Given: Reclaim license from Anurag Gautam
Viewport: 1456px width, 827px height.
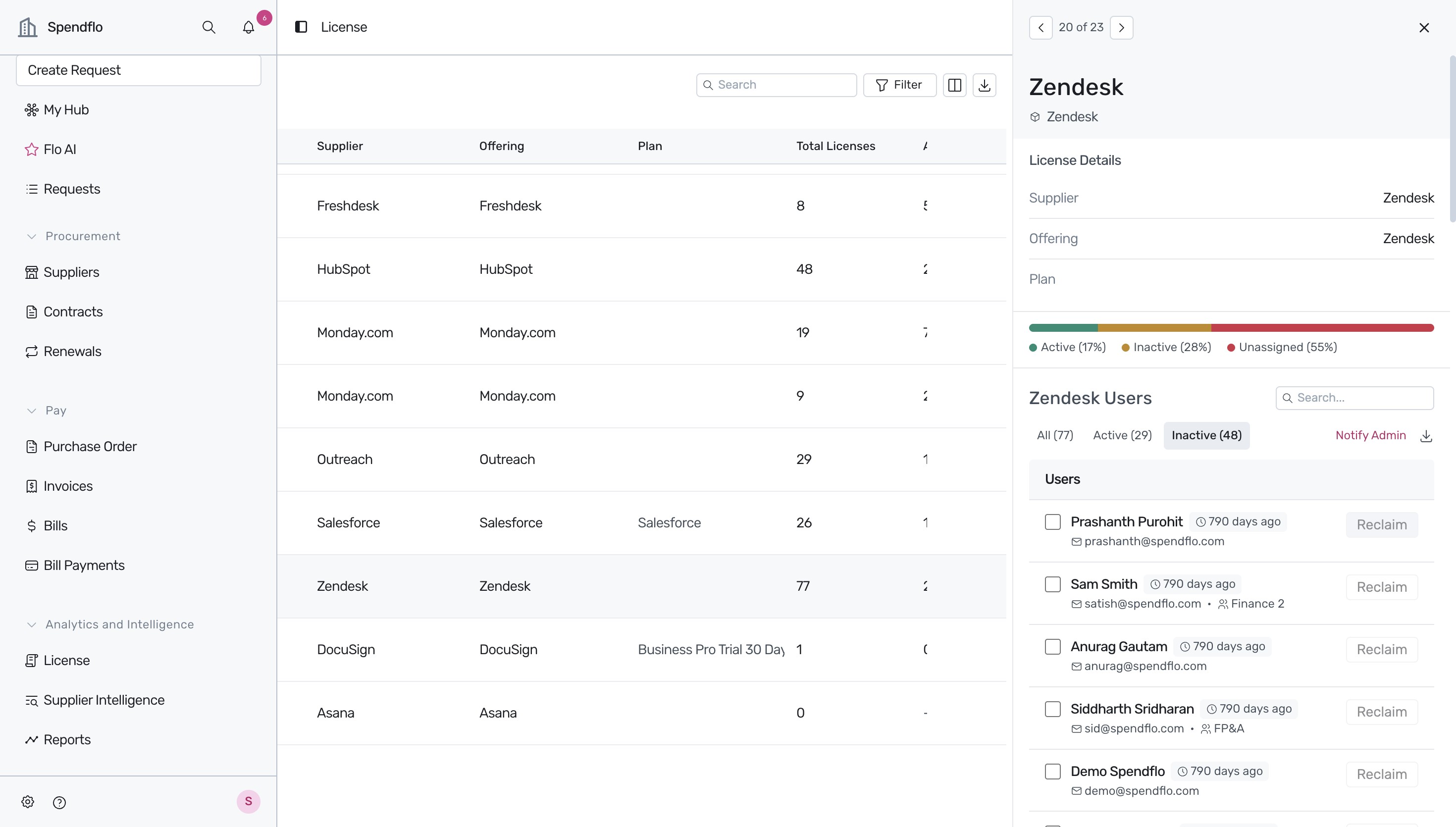Looking at the screenshot, I should (1382, 650).
